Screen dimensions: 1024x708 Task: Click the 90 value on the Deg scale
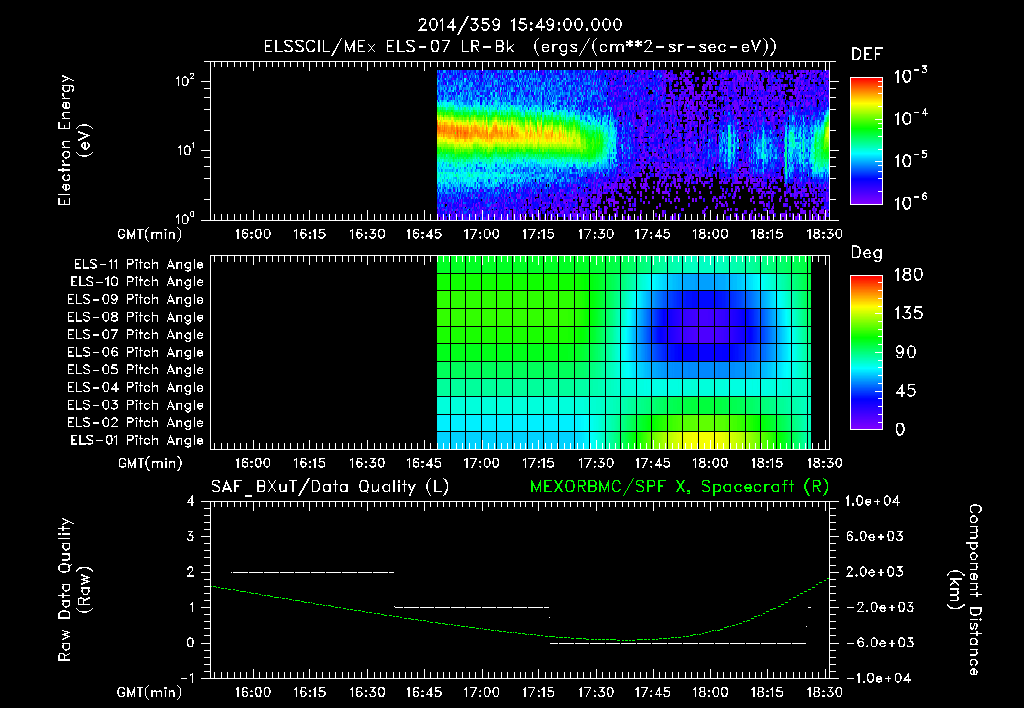pyautogui.click(x=905, y=353)
